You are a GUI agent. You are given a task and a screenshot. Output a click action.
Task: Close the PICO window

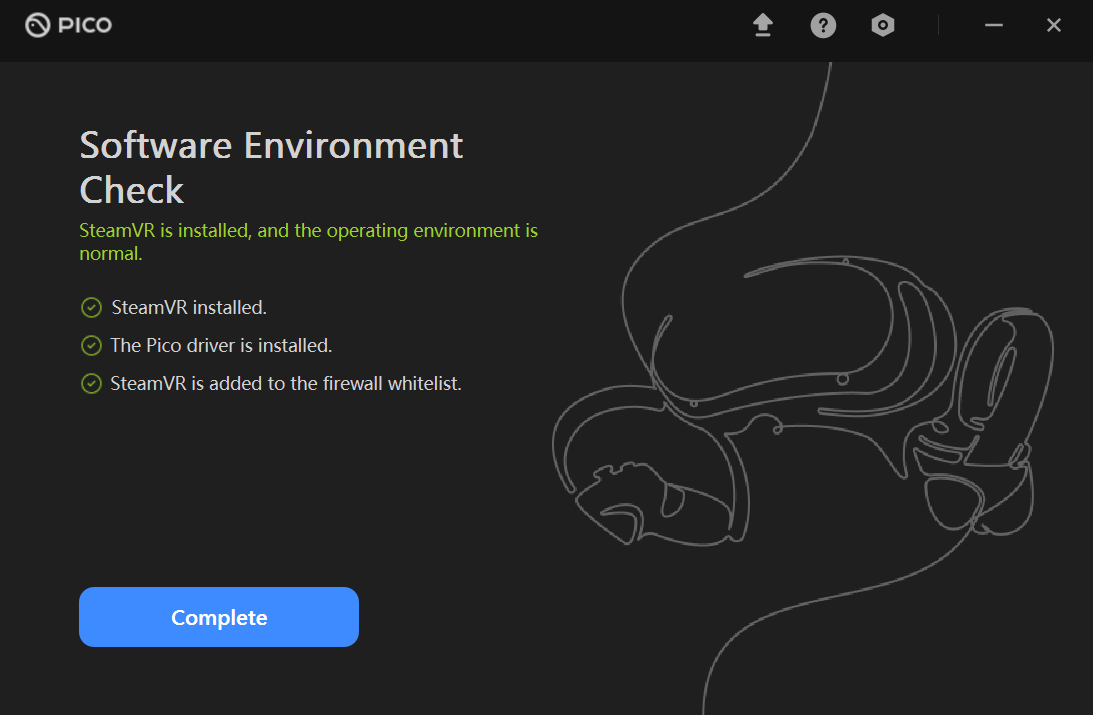click(1053, 25)
